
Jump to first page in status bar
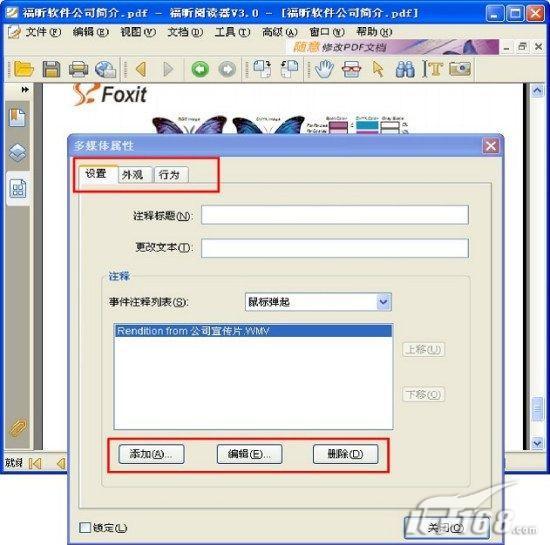coord(35,463)
